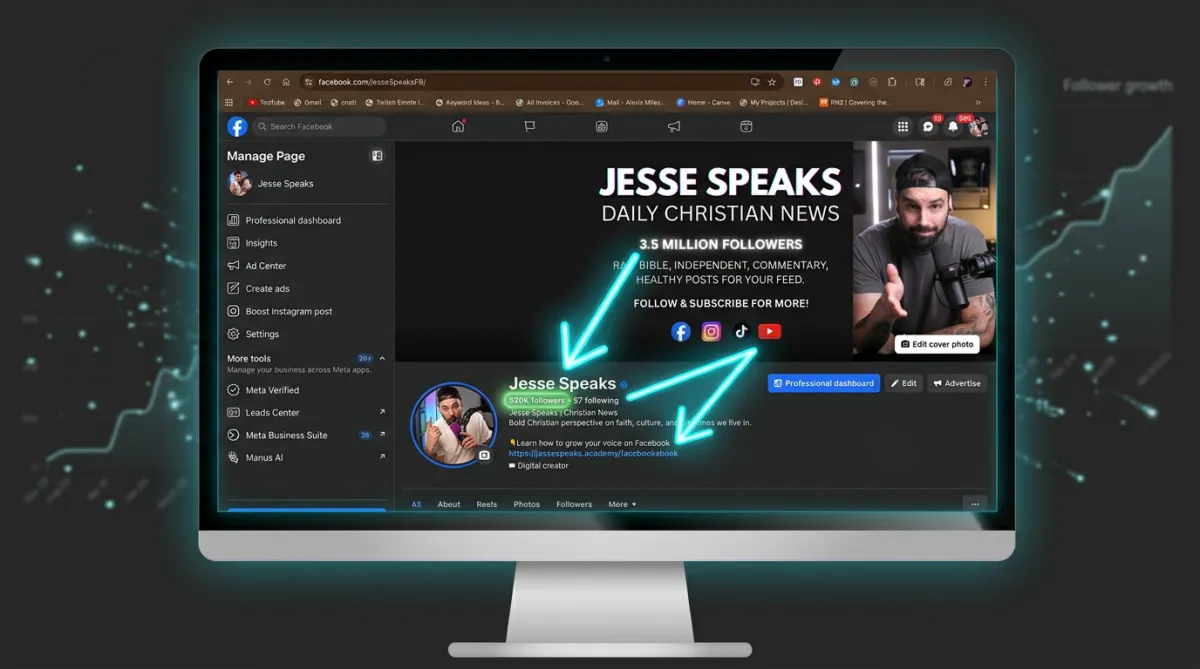The height and width of the screenshot is (669, 1200).
Task: Open the Facebook icon on the cover banner
Action: [x=681, y=332]
